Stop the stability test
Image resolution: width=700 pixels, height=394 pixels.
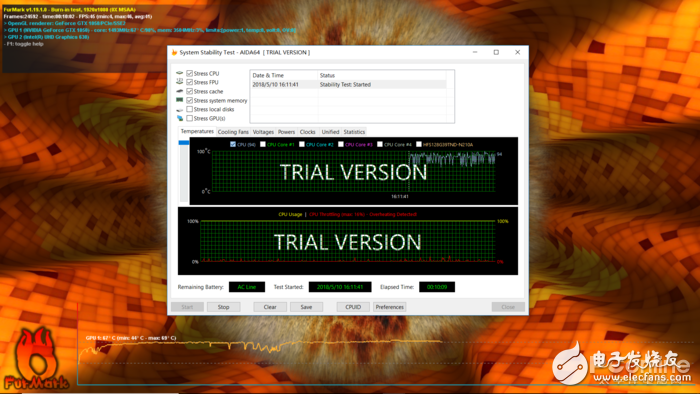pyautogui.click(x=223, y=307)
